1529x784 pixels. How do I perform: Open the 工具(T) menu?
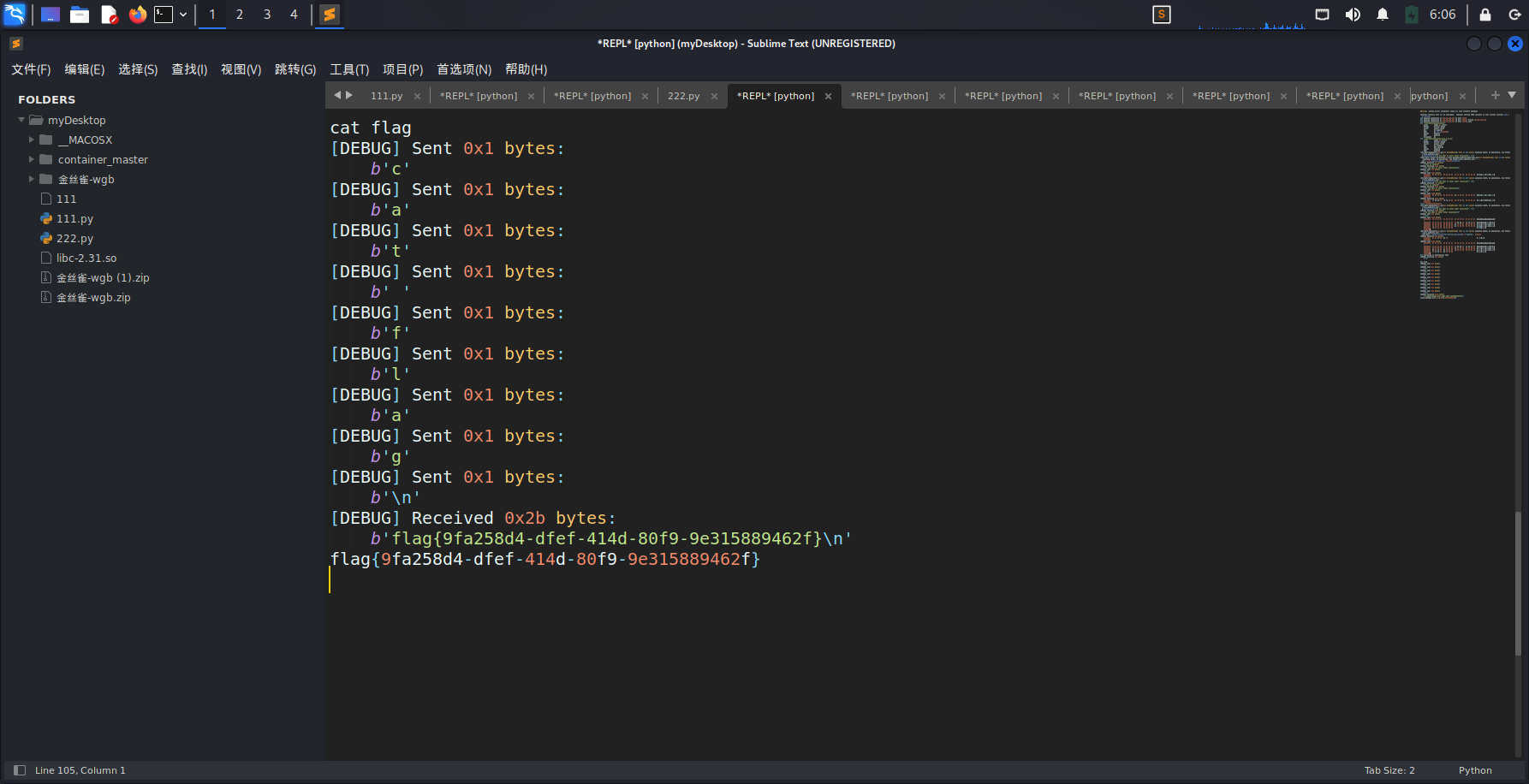[x=349, y=69]
